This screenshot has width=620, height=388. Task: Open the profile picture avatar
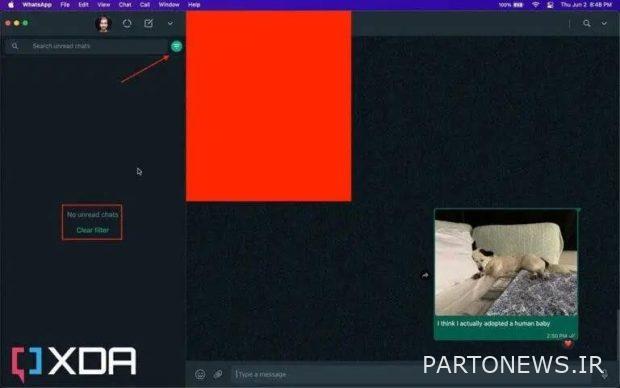pyautogui.click(x=103, y=24)
